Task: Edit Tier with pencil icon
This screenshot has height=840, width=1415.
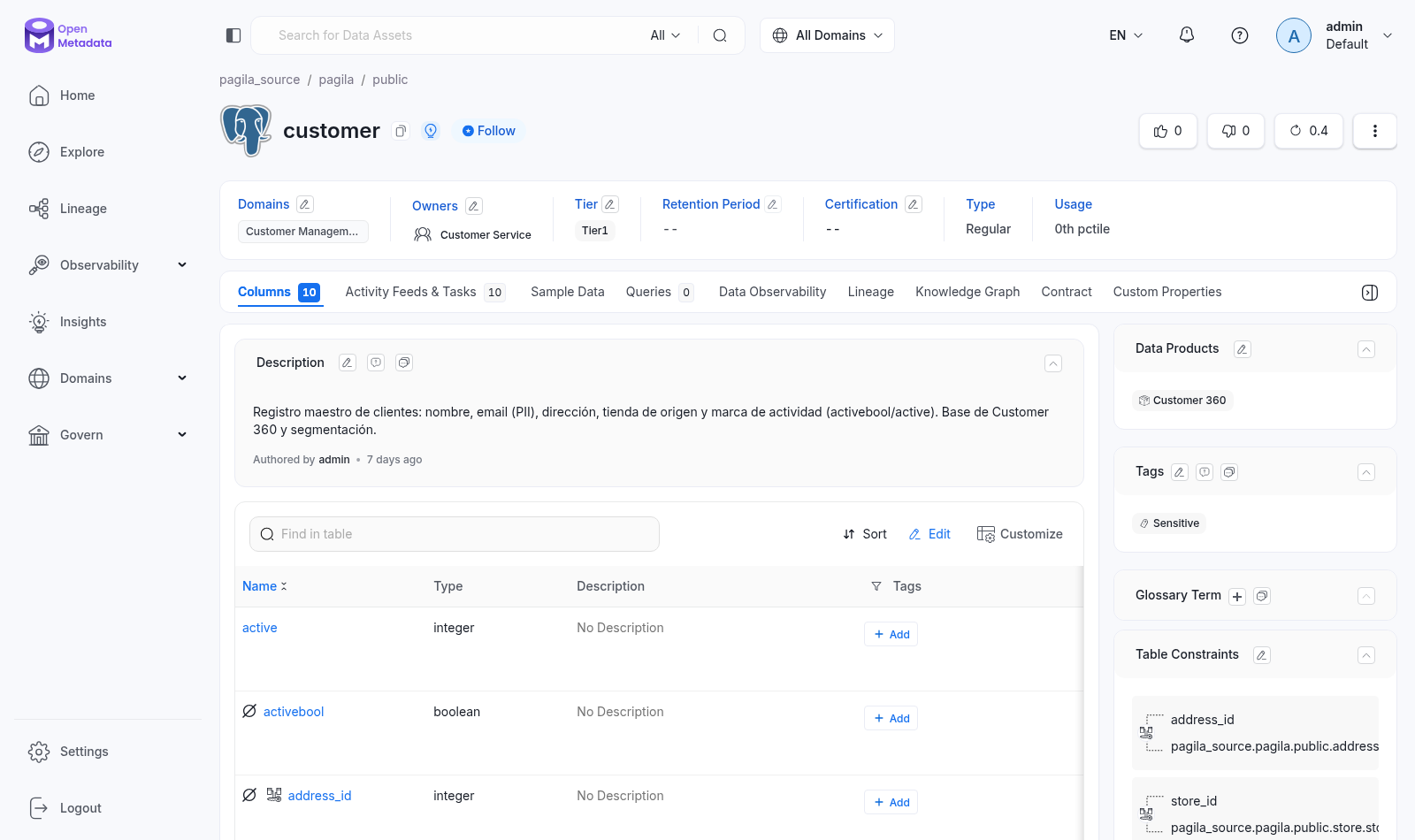Action: click(610, 204)
